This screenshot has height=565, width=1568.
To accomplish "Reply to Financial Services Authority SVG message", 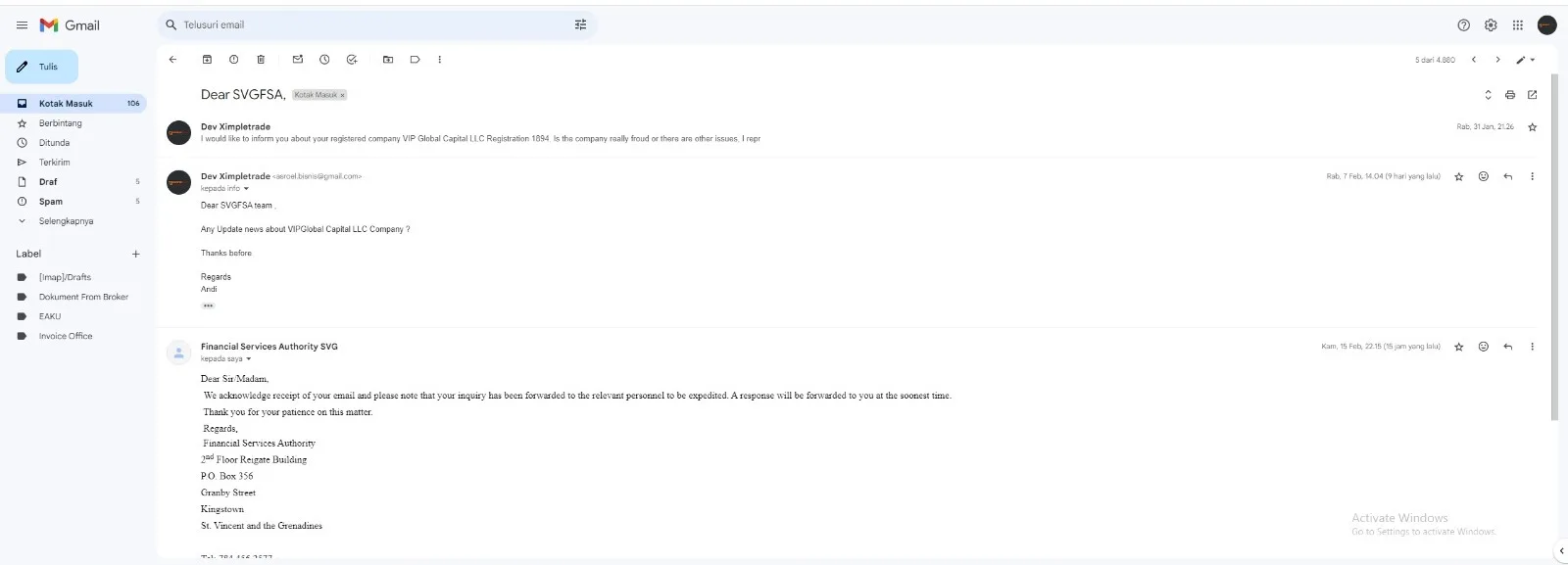I will tap(1508, 347).
